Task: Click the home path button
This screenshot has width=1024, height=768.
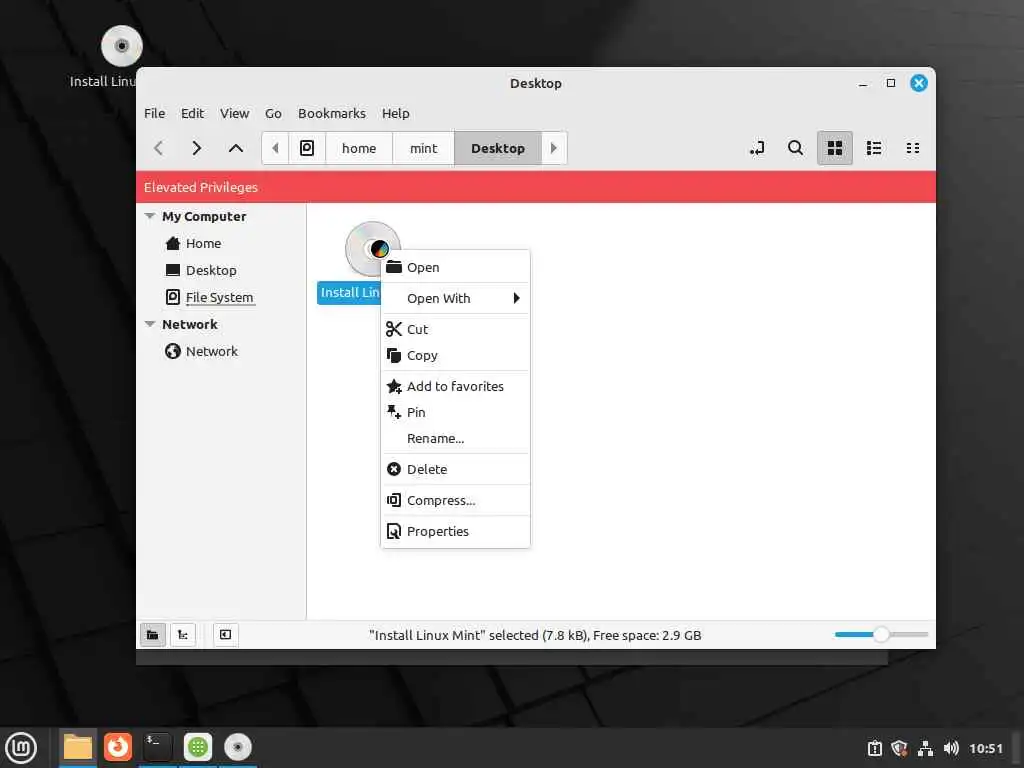Action: pos(359,148)
